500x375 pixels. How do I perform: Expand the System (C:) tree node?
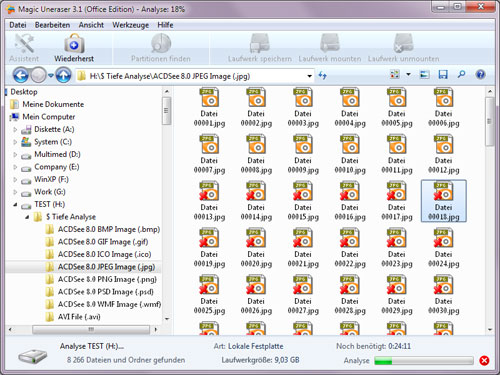coord(15,142)
